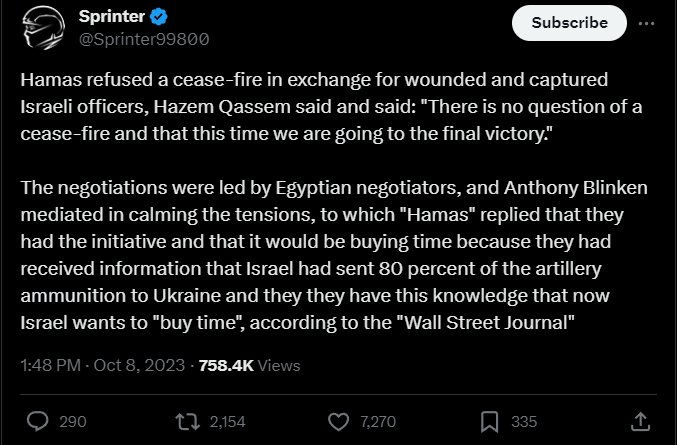Open Sprinter's helmet profile picture
677x445 pixels.
coord(43,28)
